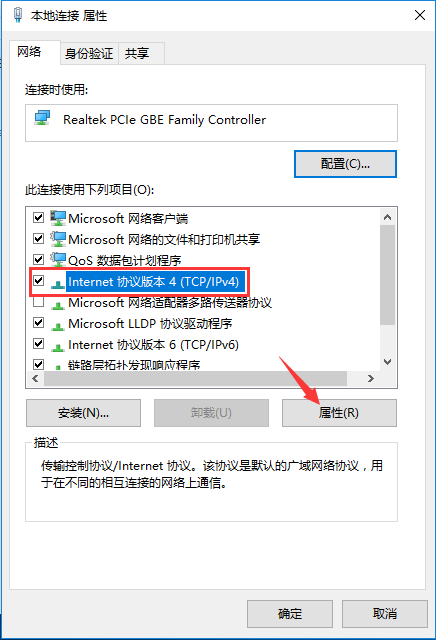Click the Microsoft LLDP 协议驱动程序 icon

(58, 326)
